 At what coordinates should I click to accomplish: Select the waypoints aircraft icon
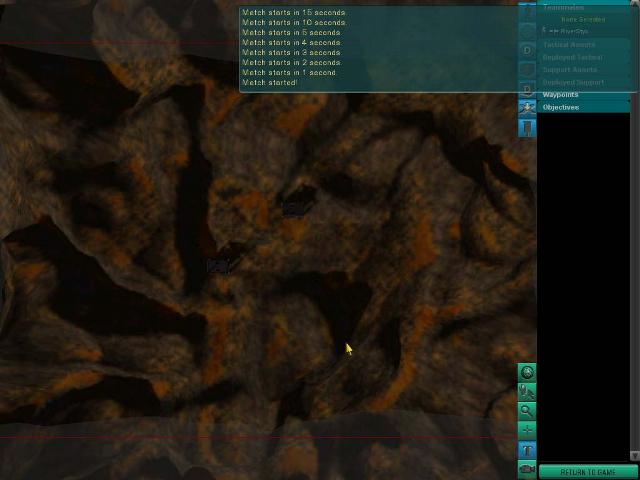527,108
